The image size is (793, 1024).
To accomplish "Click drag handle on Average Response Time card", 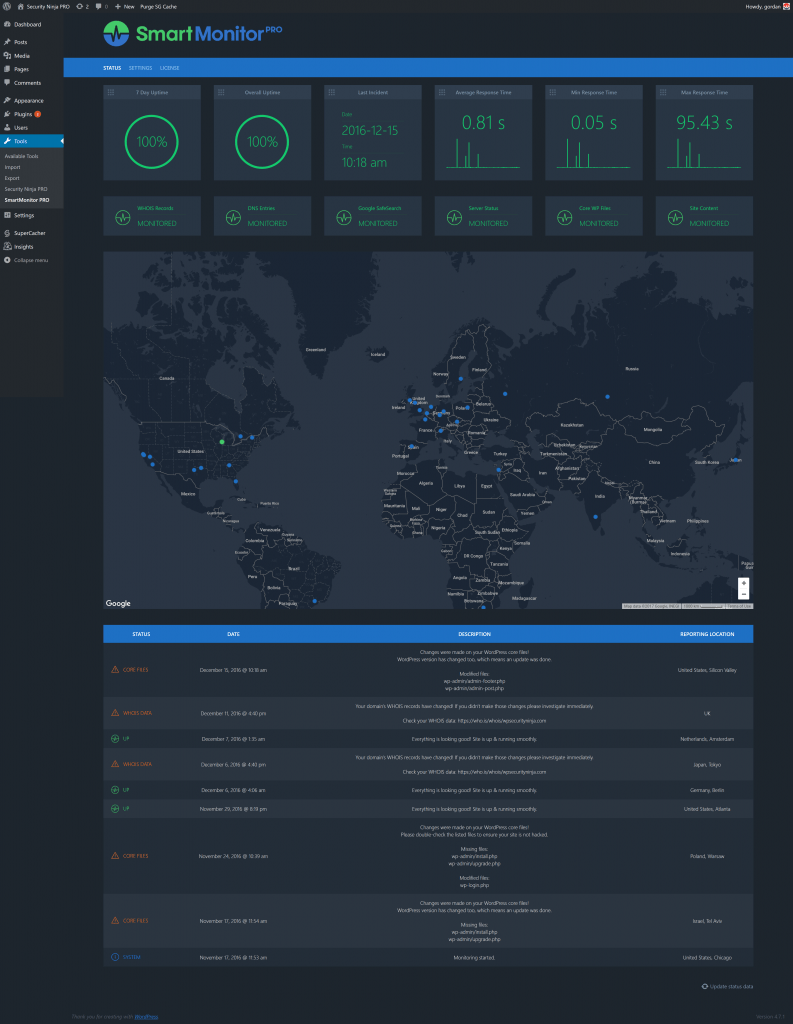I will [442, 92].
